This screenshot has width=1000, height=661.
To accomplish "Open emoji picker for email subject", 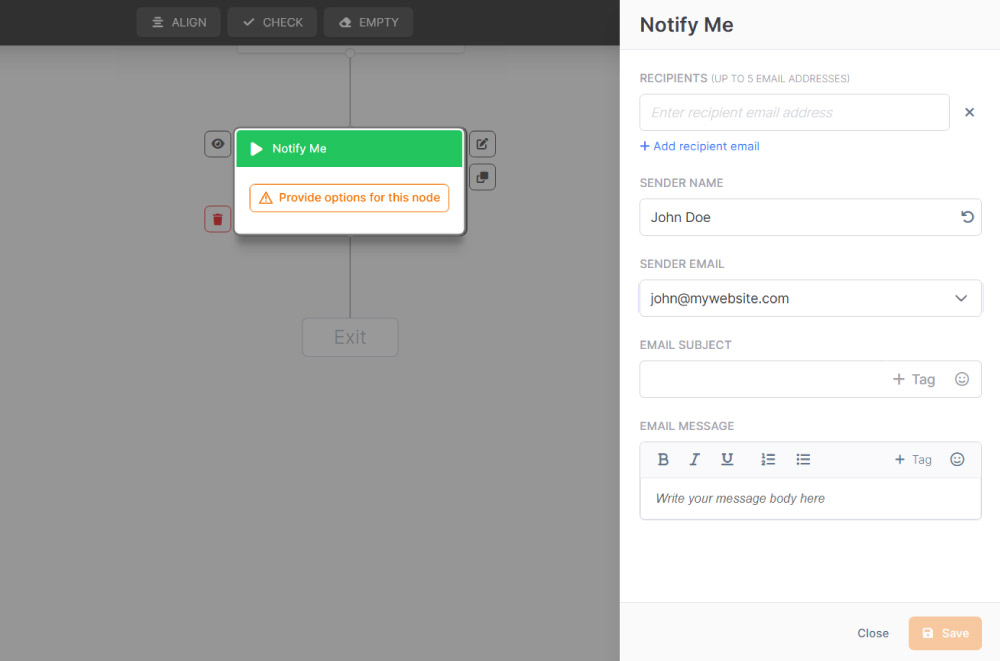I will 962,379.
